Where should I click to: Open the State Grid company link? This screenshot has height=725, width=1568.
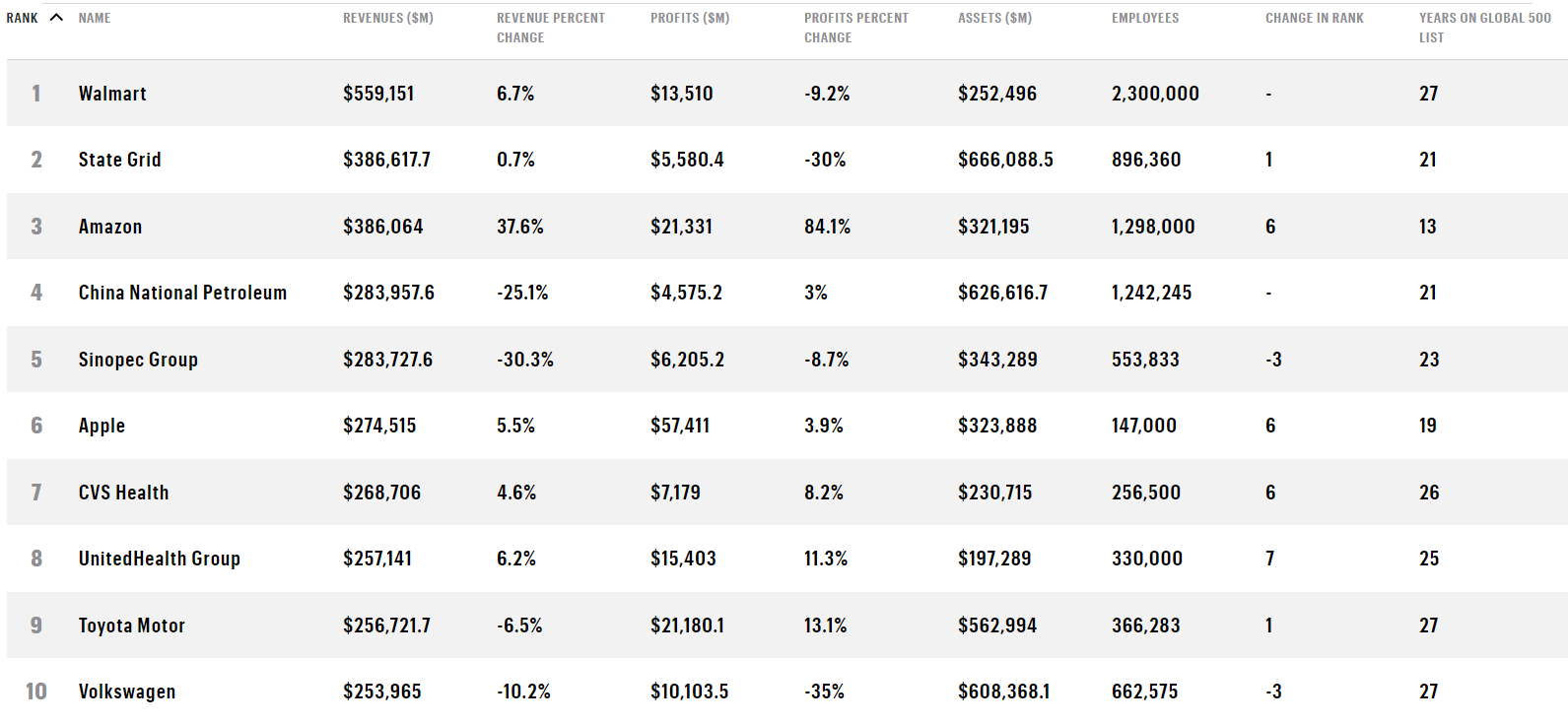pyautogui.click(x=119, y=160)
